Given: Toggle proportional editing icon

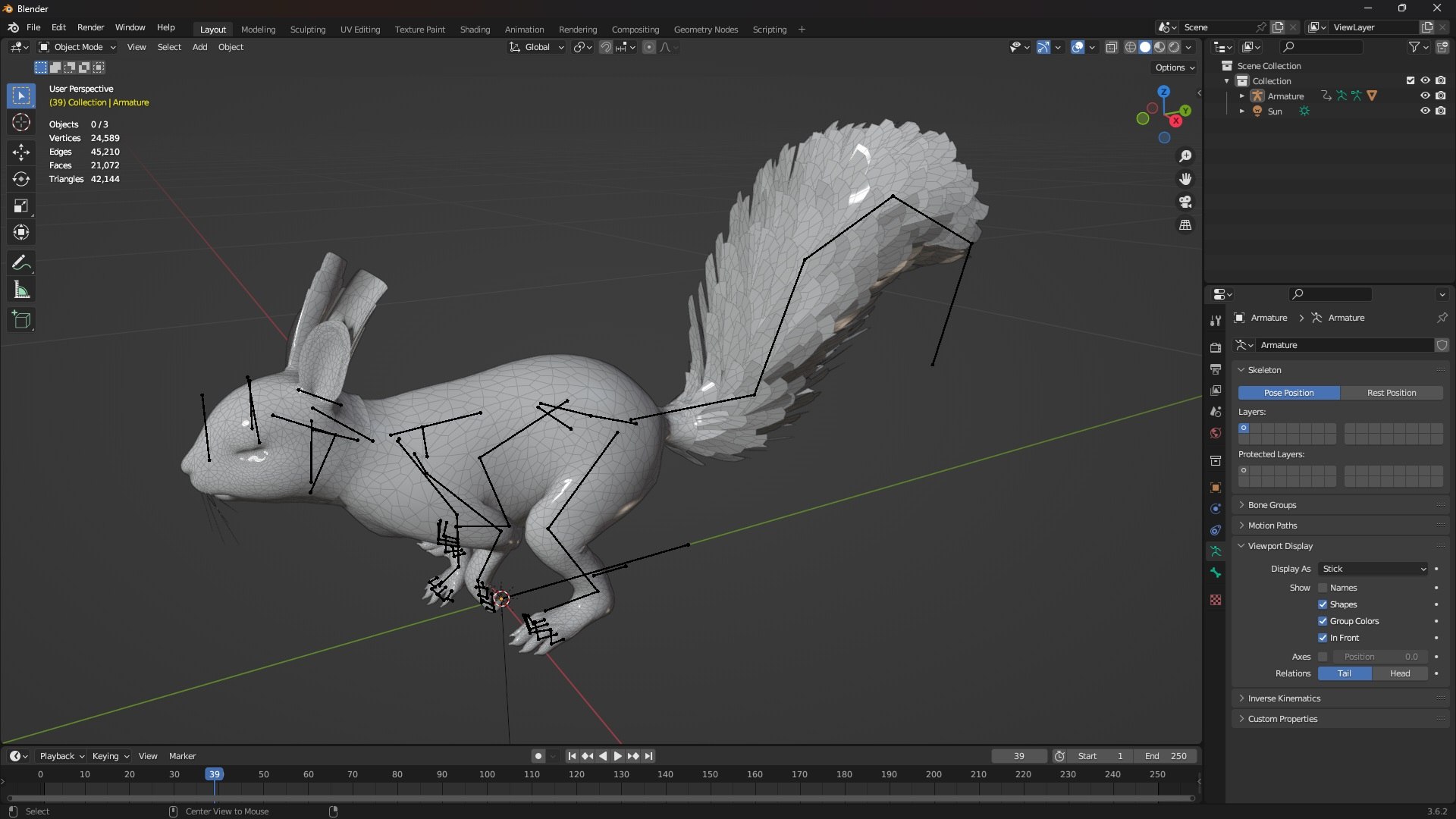Looking at the screenshot, I should click(649, 47).
